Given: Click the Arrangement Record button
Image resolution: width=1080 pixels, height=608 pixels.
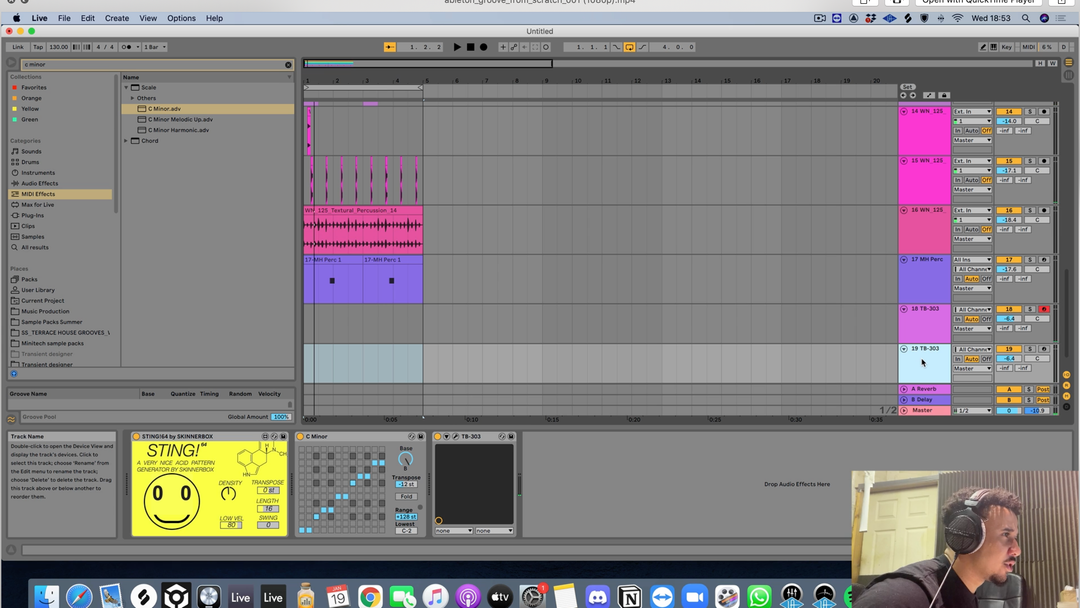Looking at the screenshot, I should (483, 47).
